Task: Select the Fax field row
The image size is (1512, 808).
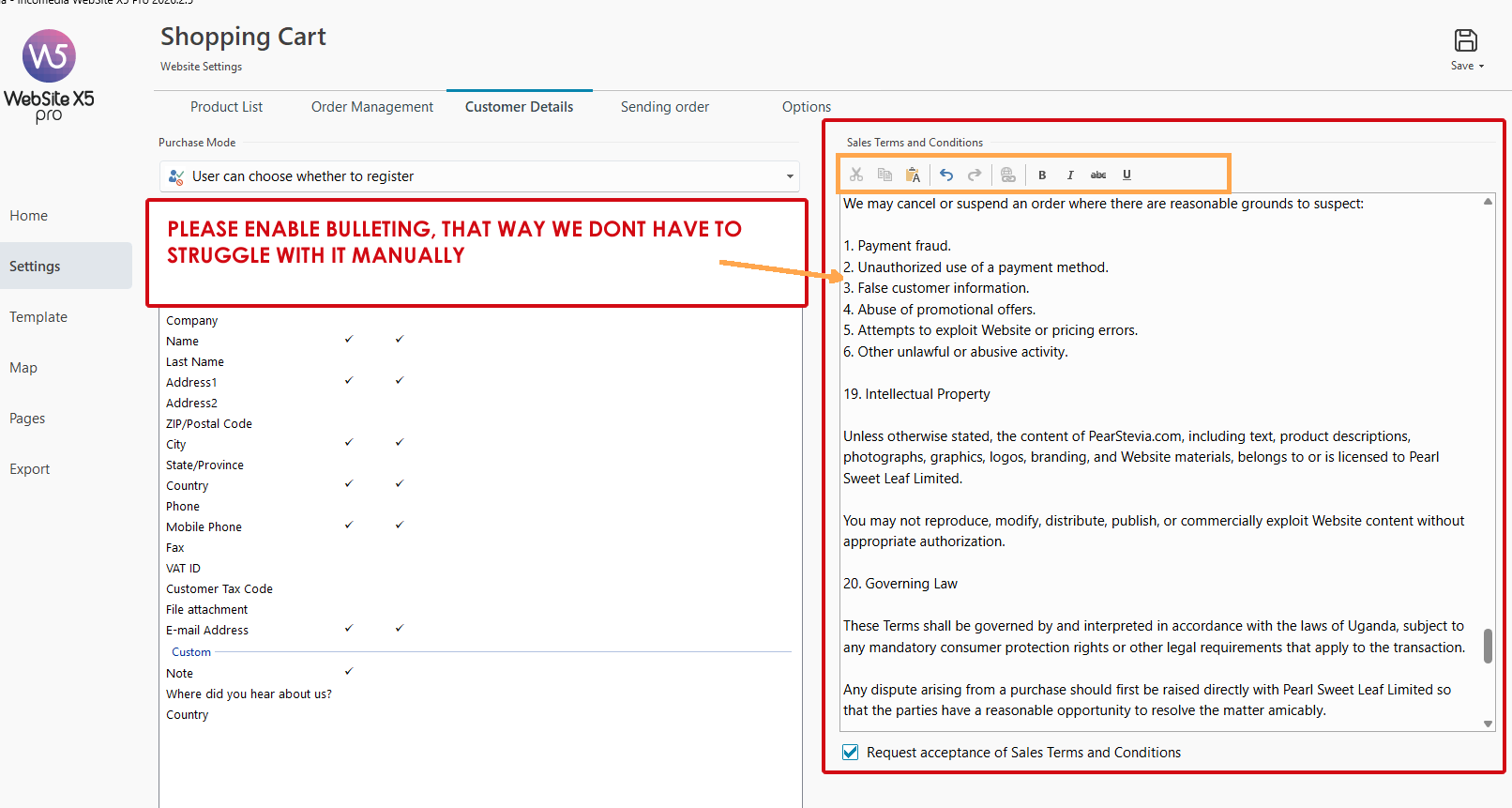Action: pos(480,548)
